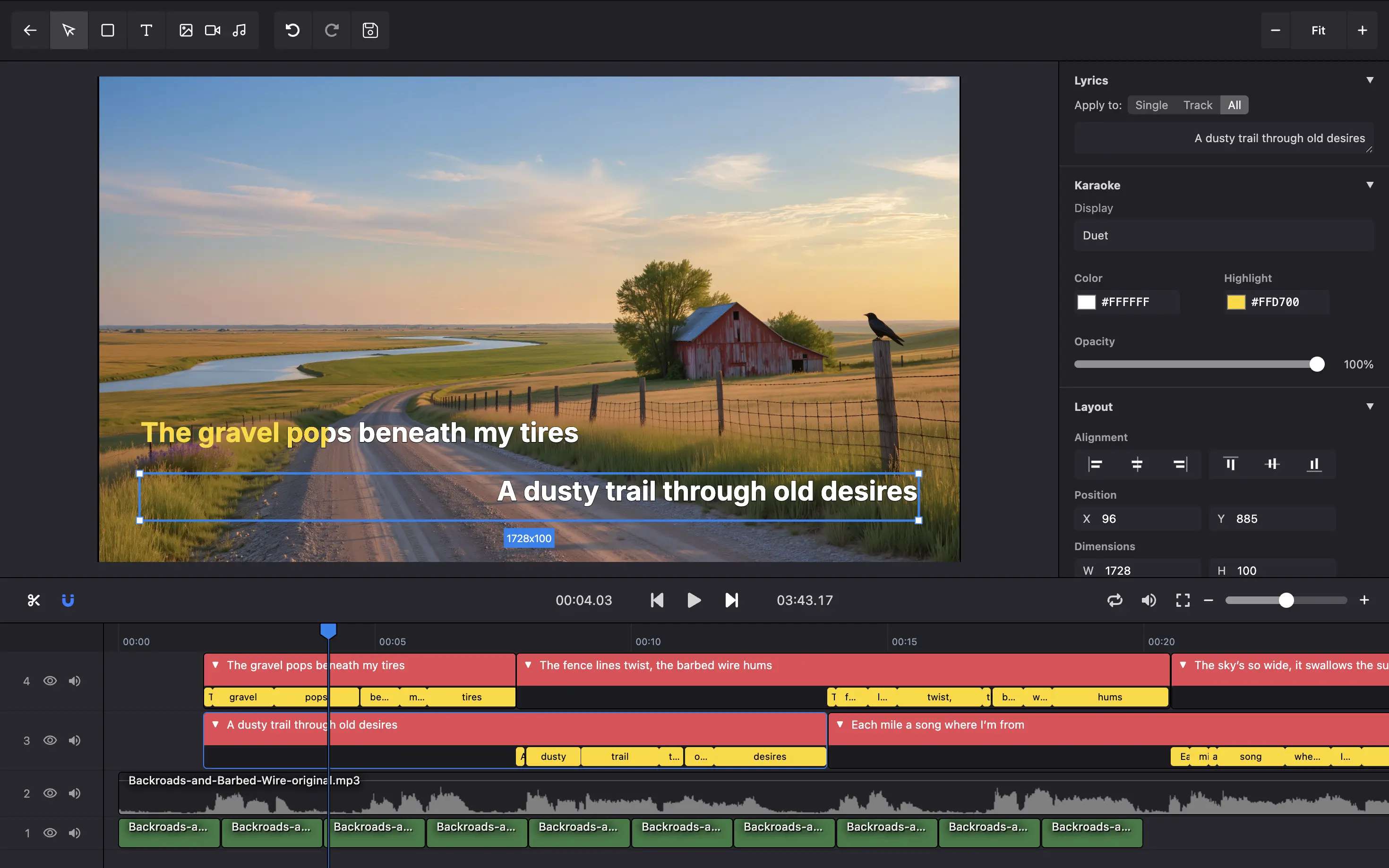
Task: Switch Apply to mode to Track
Action: [x=1197, y=104]
